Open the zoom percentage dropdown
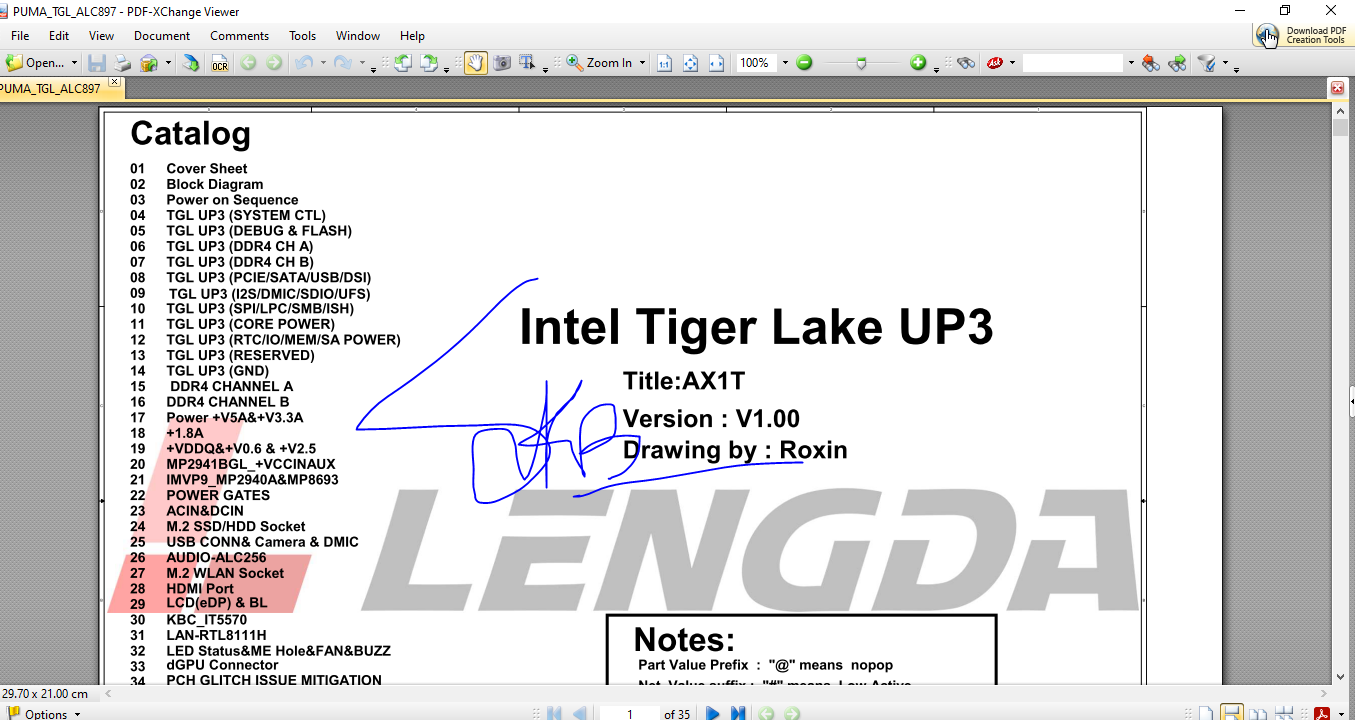The image size is (1355, 720). coord(785,63)
